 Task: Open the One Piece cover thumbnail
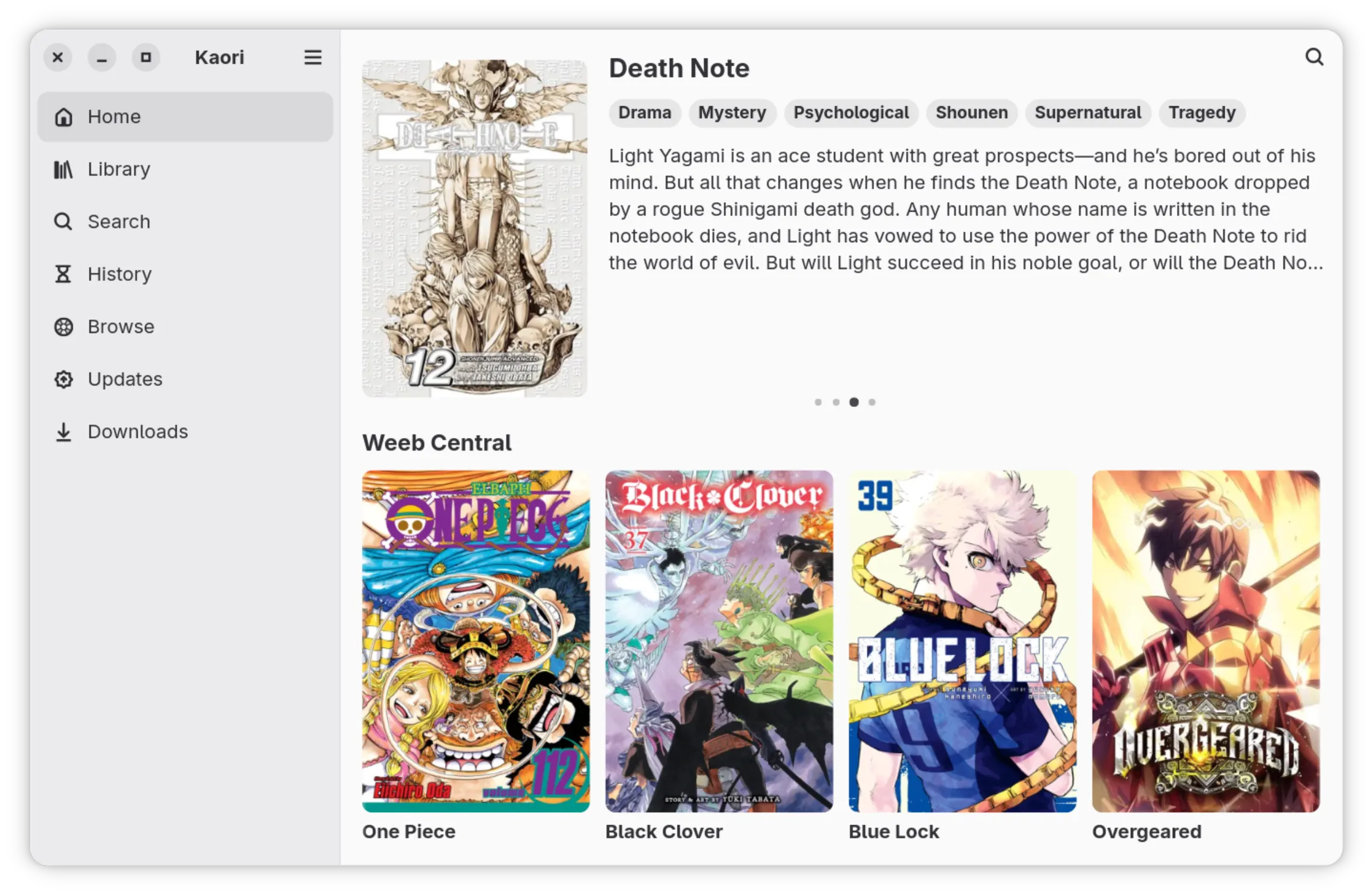[475, 641]
